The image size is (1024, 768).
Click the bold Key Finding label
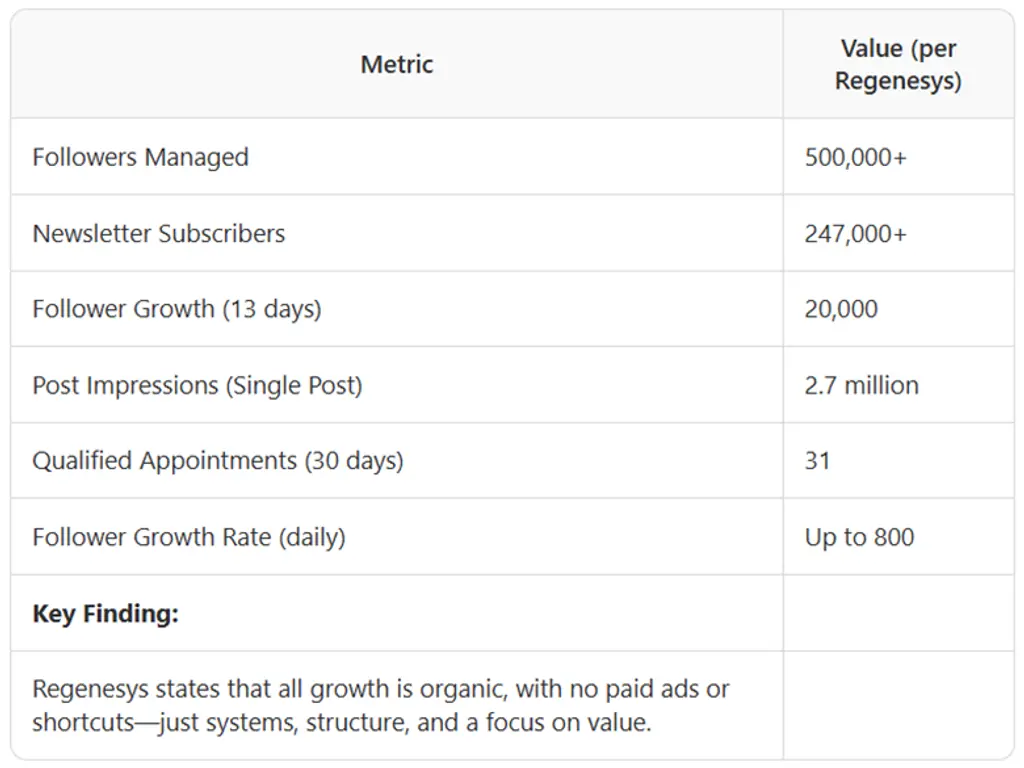point(105,613)
